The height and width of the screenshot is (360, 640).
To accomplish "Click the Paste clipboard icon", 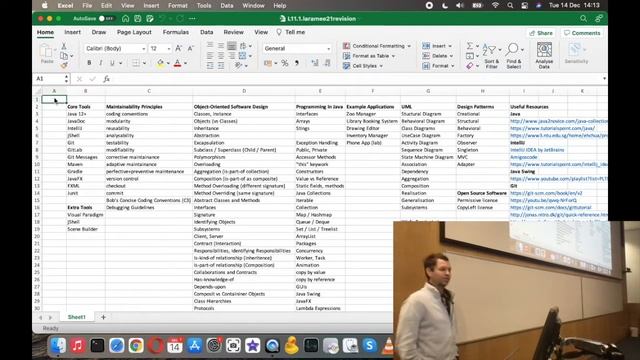I will tap(47, 52).
